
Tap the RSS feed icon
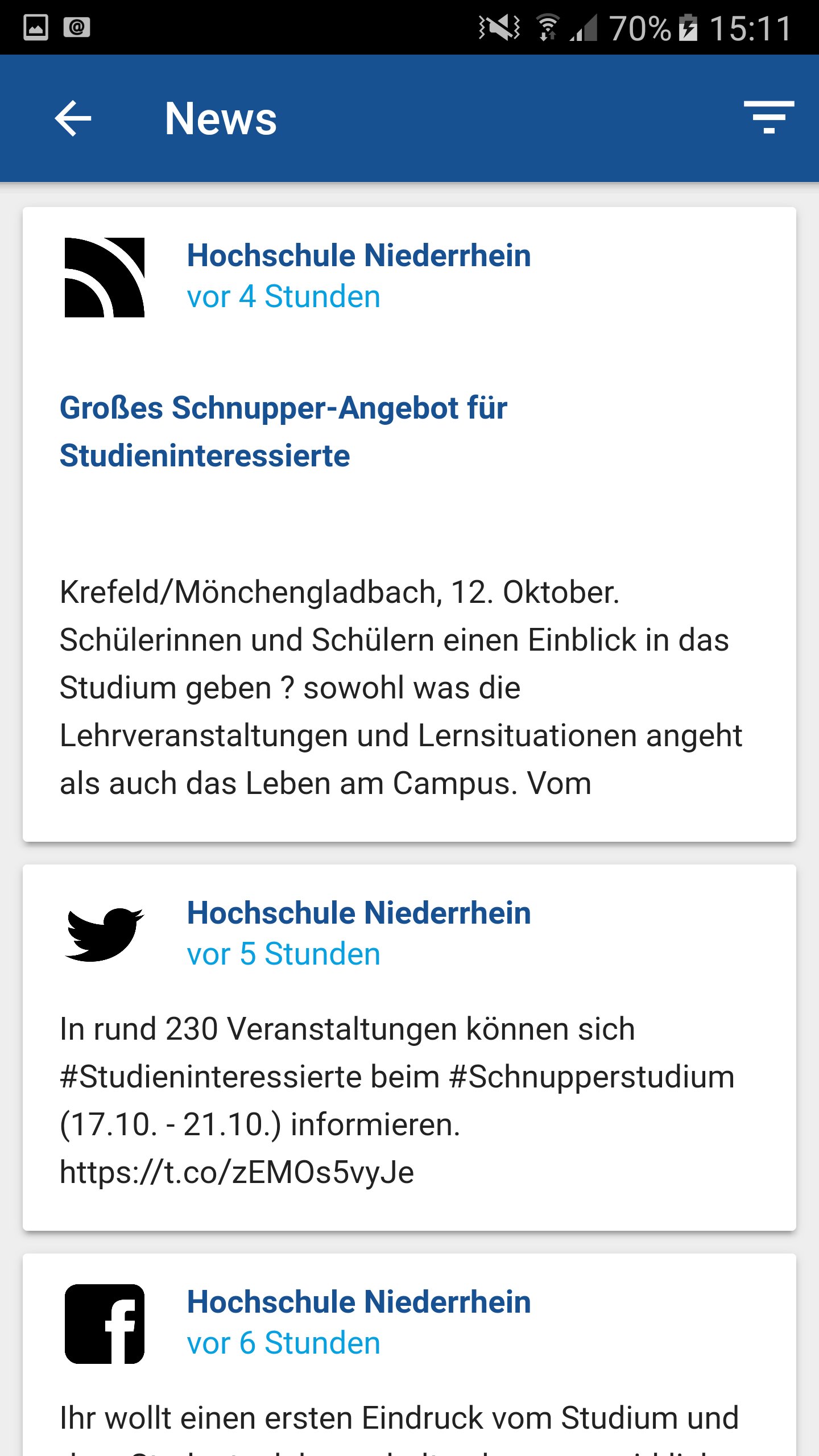point(105,278)
